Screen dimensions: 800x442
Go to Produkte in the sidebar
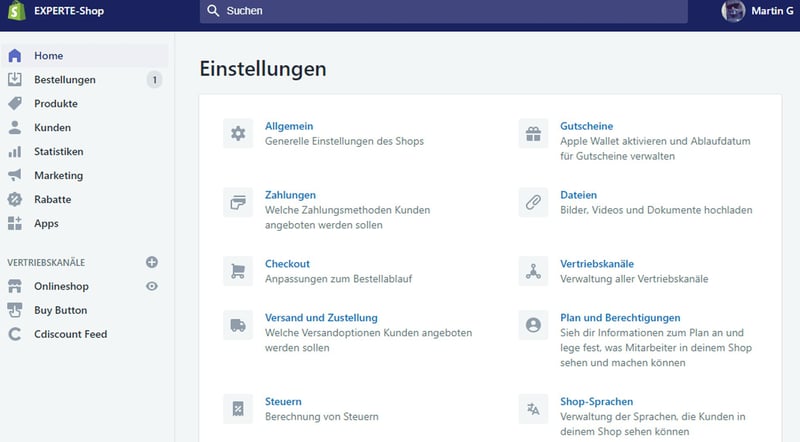point(56,104)
